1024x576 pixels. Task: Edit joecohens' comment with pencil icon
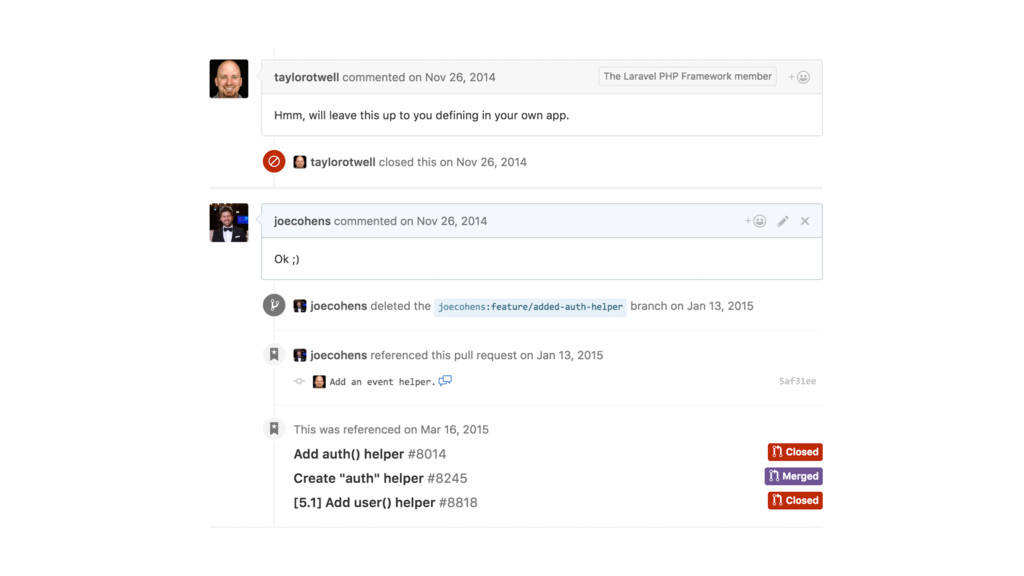782,221
